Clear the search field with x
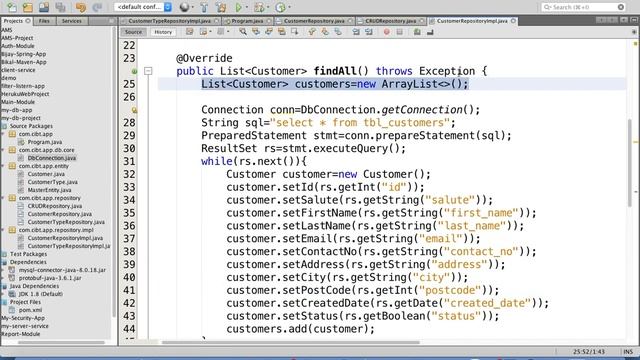This screenshot has width=640, height=360. click(621, 7)
